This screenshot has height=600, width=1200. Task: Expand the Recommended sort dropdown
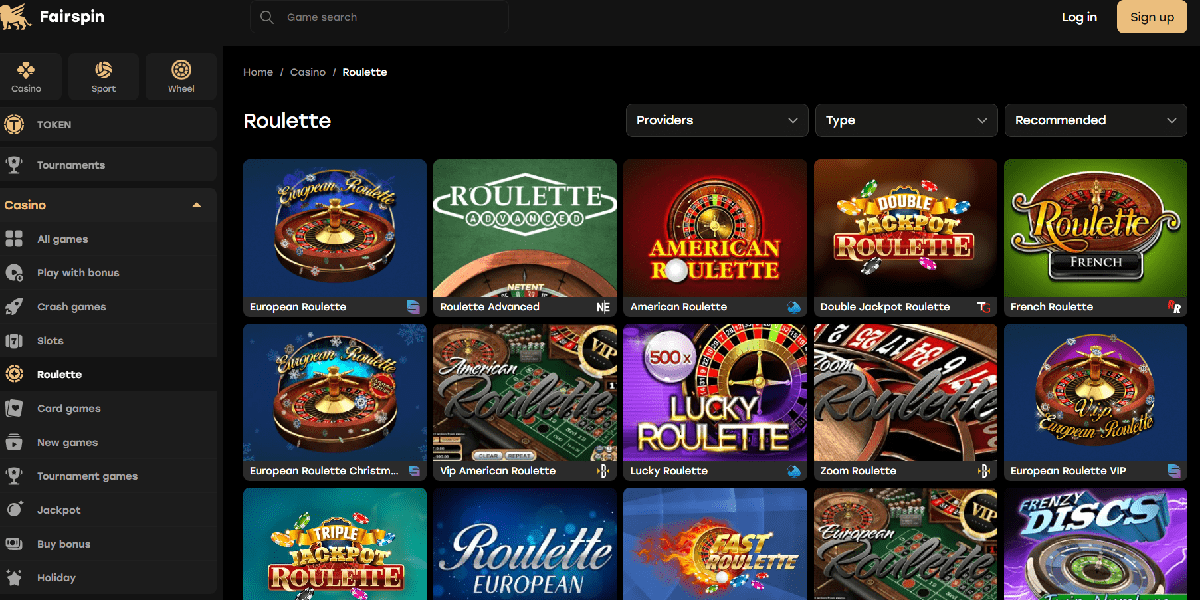tap(1095, 120)
